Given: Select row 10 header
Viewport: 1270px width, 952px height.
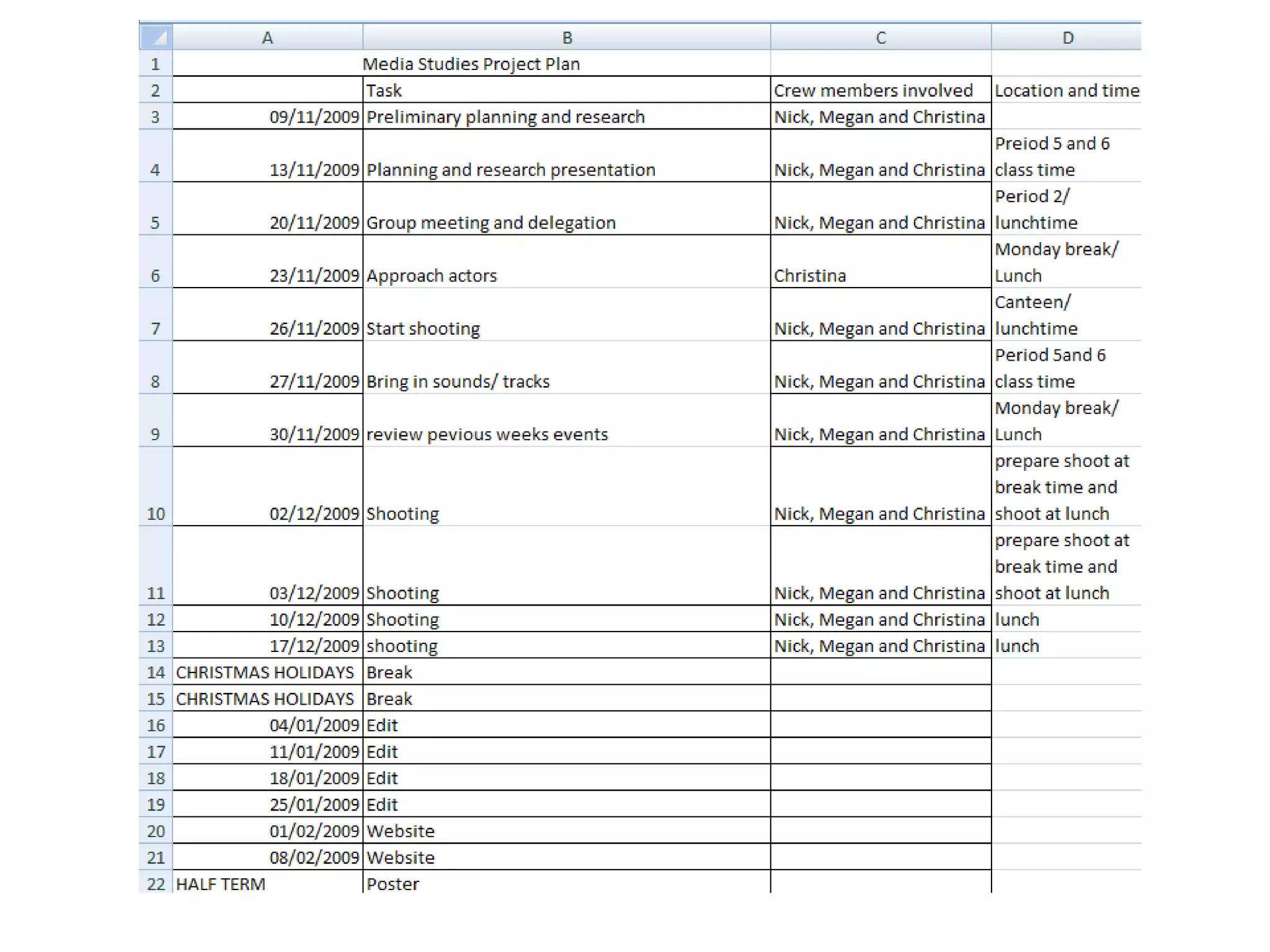Looking at the screenshot, I should (156, 487).
